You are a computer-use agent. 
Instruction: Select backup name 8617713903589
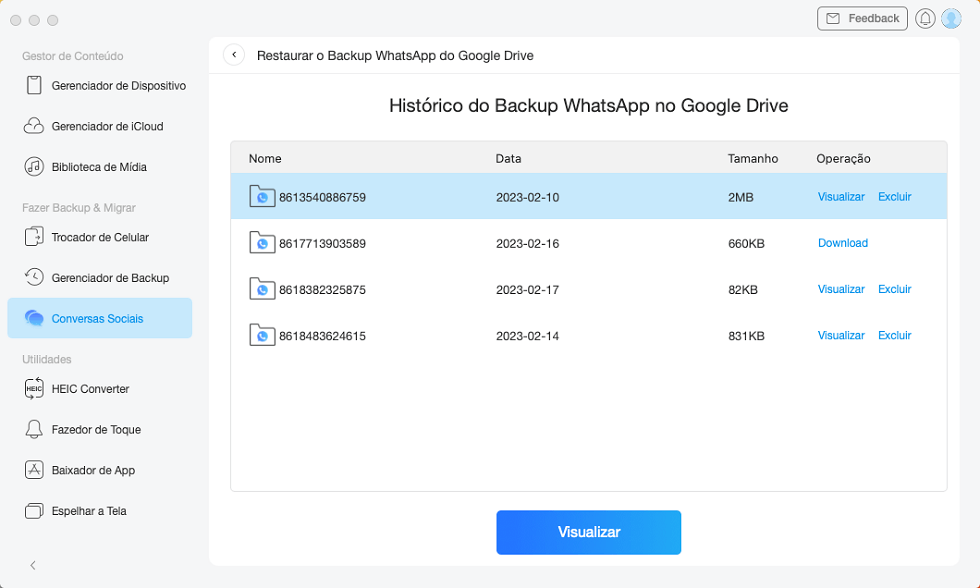[322, 244]
